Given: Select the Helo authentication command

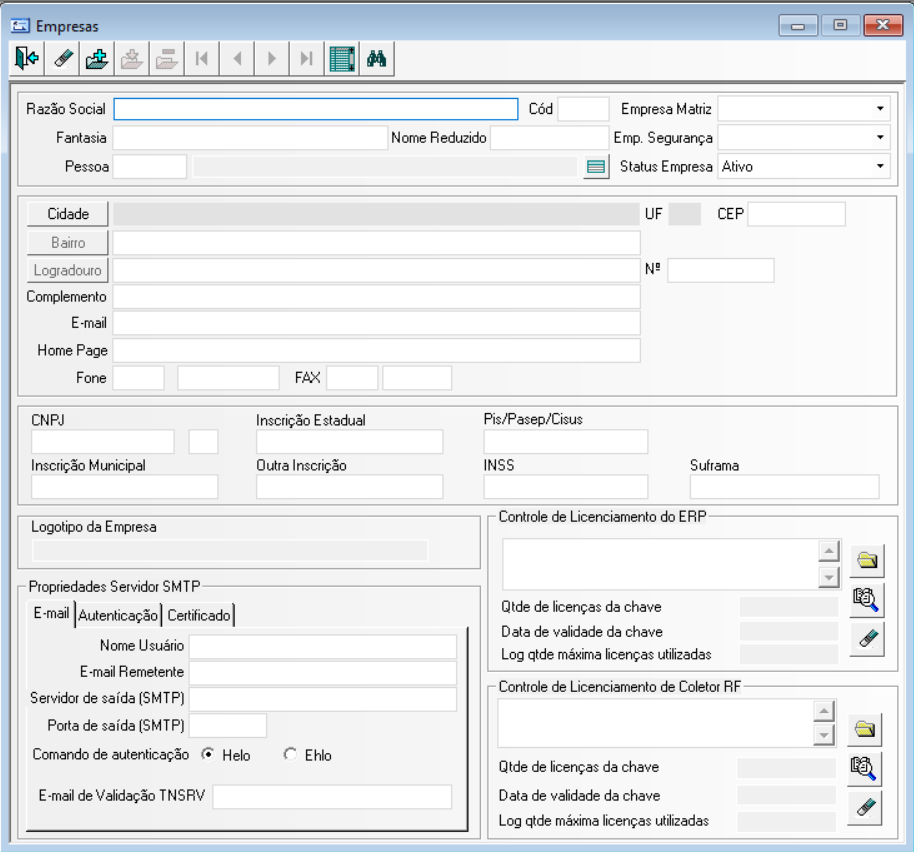Looking at the screenshot, I should tap(208, 755).
